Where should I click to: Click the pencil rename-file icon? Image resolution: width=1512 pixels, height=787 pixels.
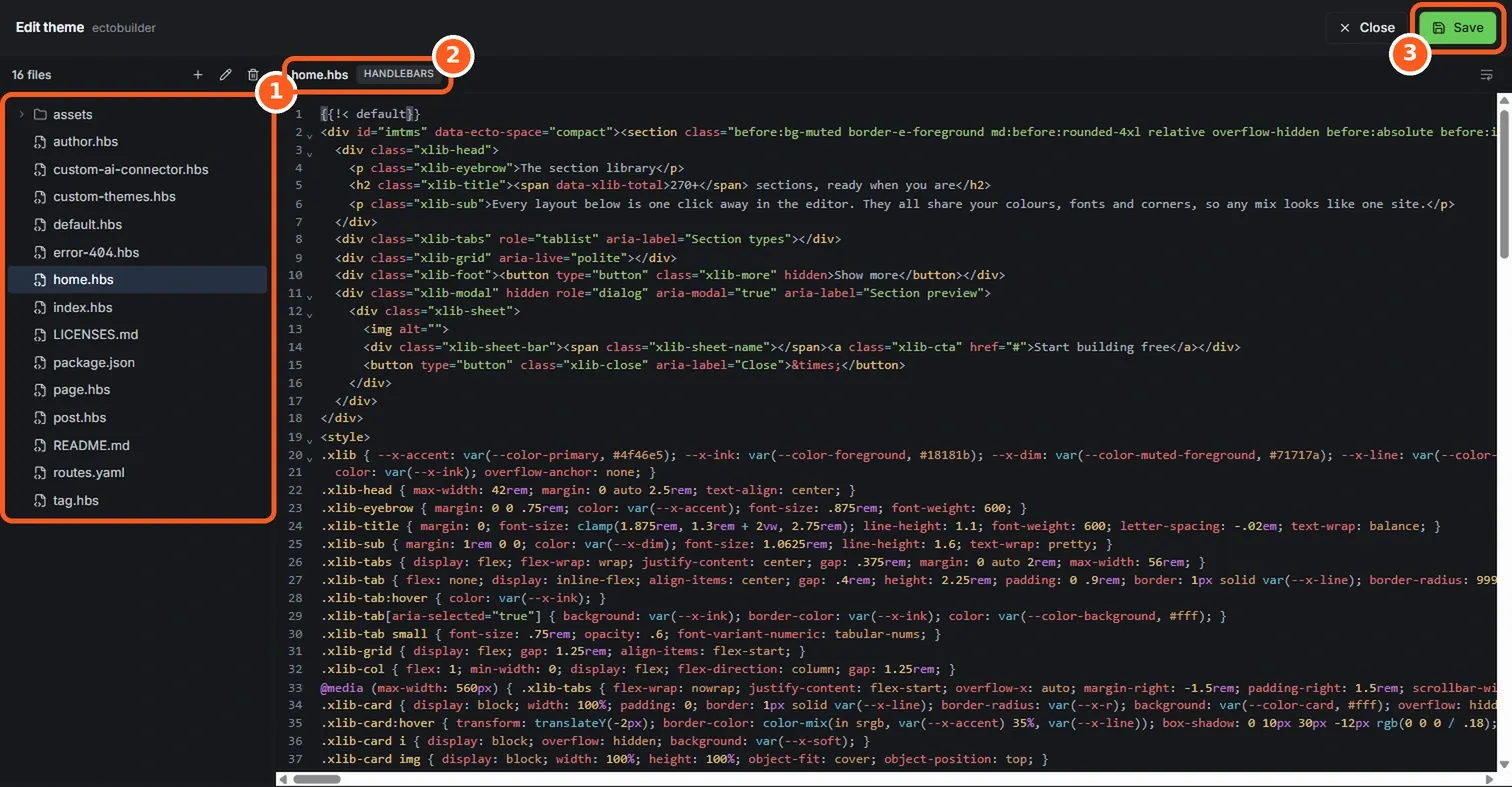point(226,75)
